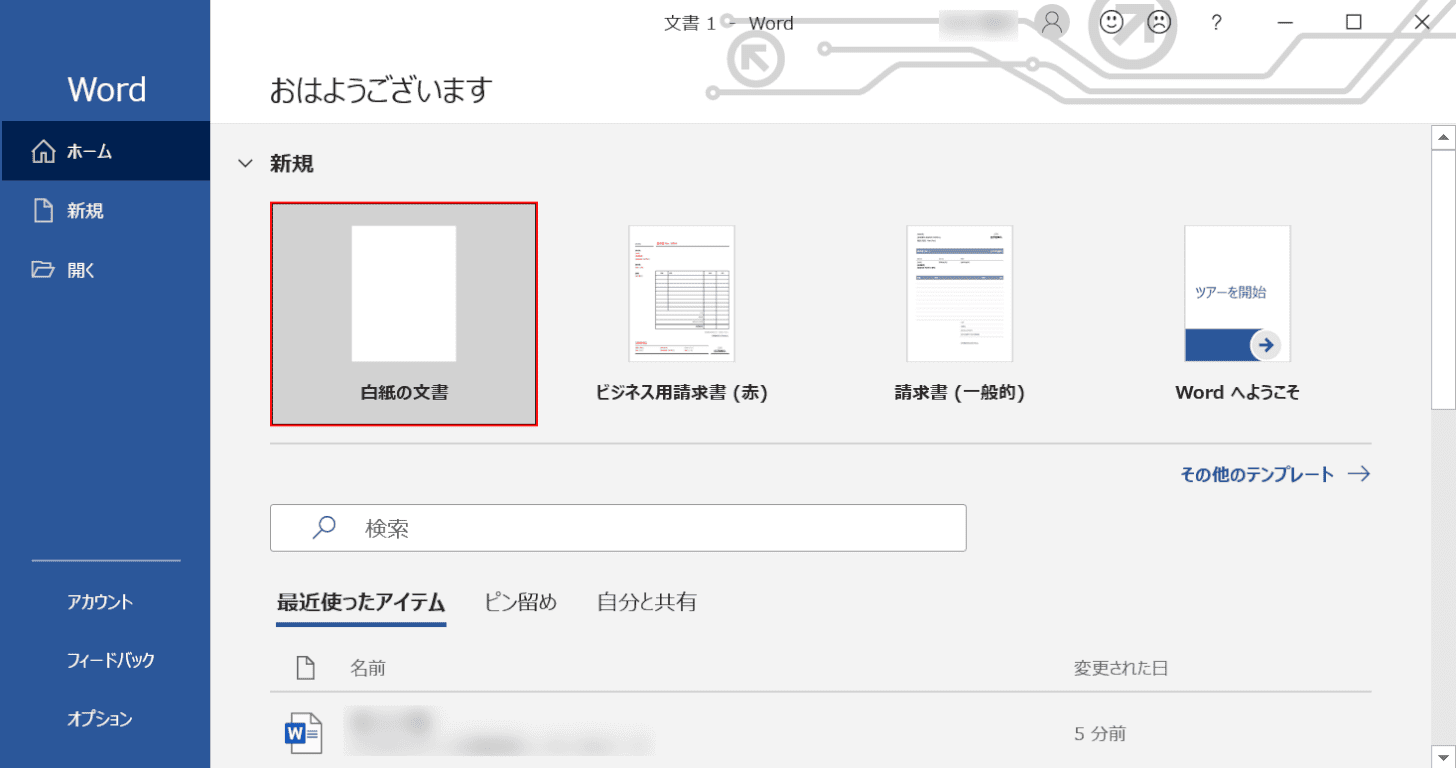Click the page icon beside 新規
The height and width of the screenshot is (768, 1456).
coord(43,211)
